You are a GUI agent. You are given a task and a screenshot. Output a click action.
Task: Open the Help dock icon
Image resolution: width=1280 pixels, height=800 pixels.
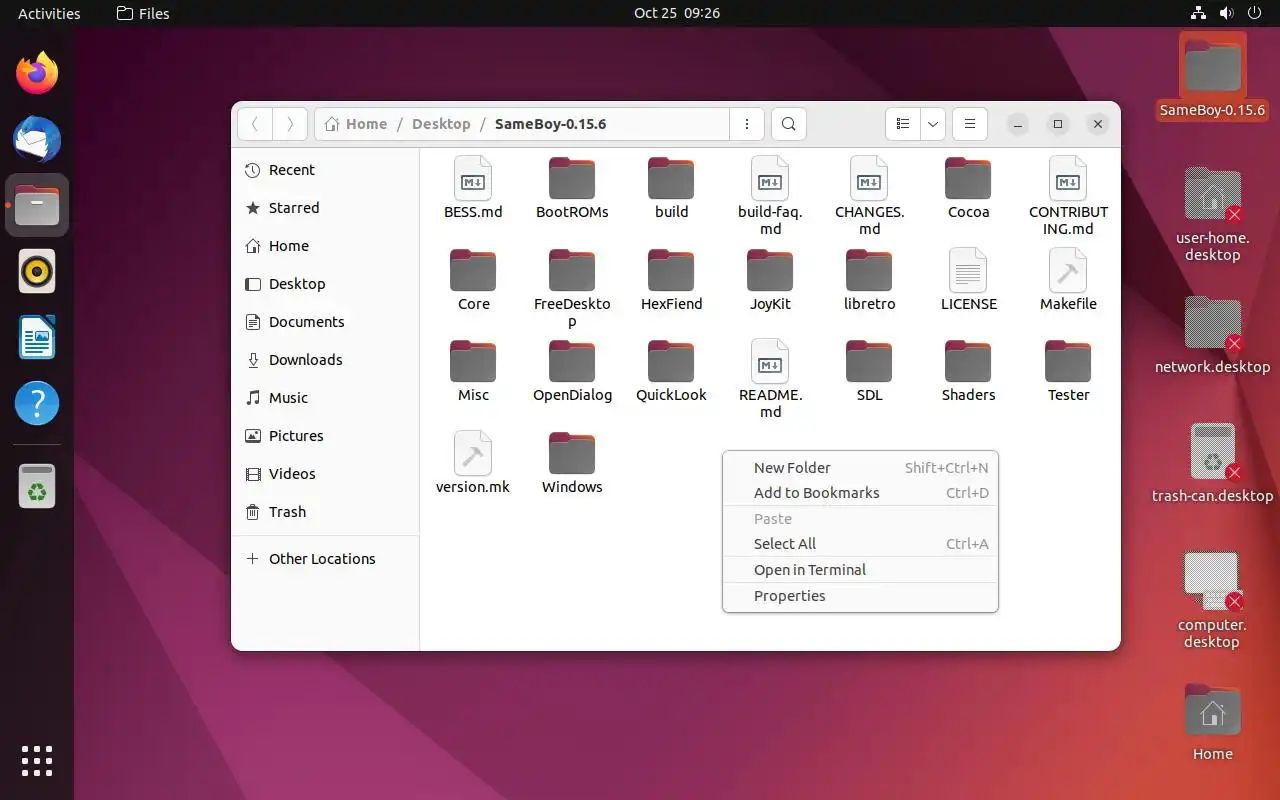[x=37, y=403]
